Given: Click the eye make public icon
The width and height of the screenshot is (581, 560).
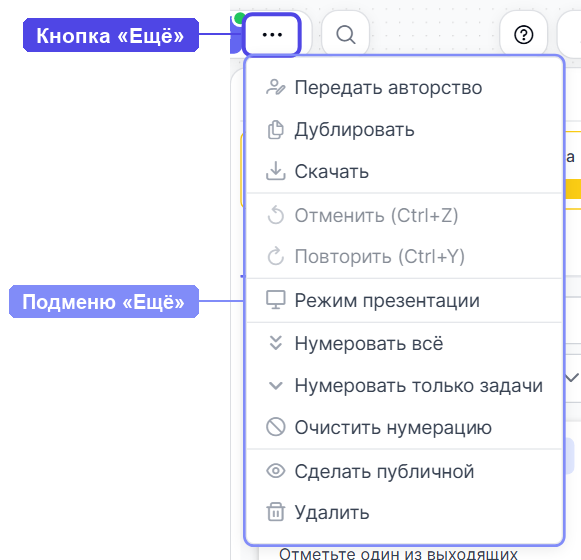Looking at the screenshot, I should [x=276, y=471].
